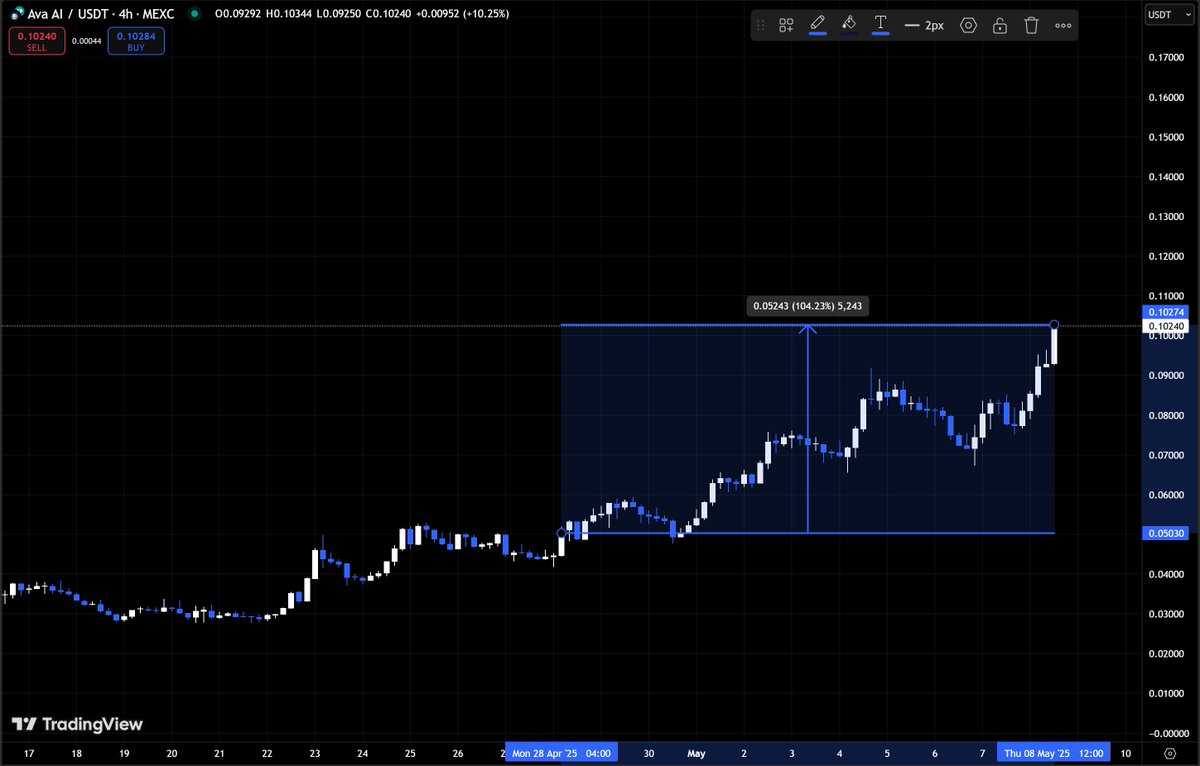
Task: Delete the drawing with trash icon
Action: click(1031, 25)
